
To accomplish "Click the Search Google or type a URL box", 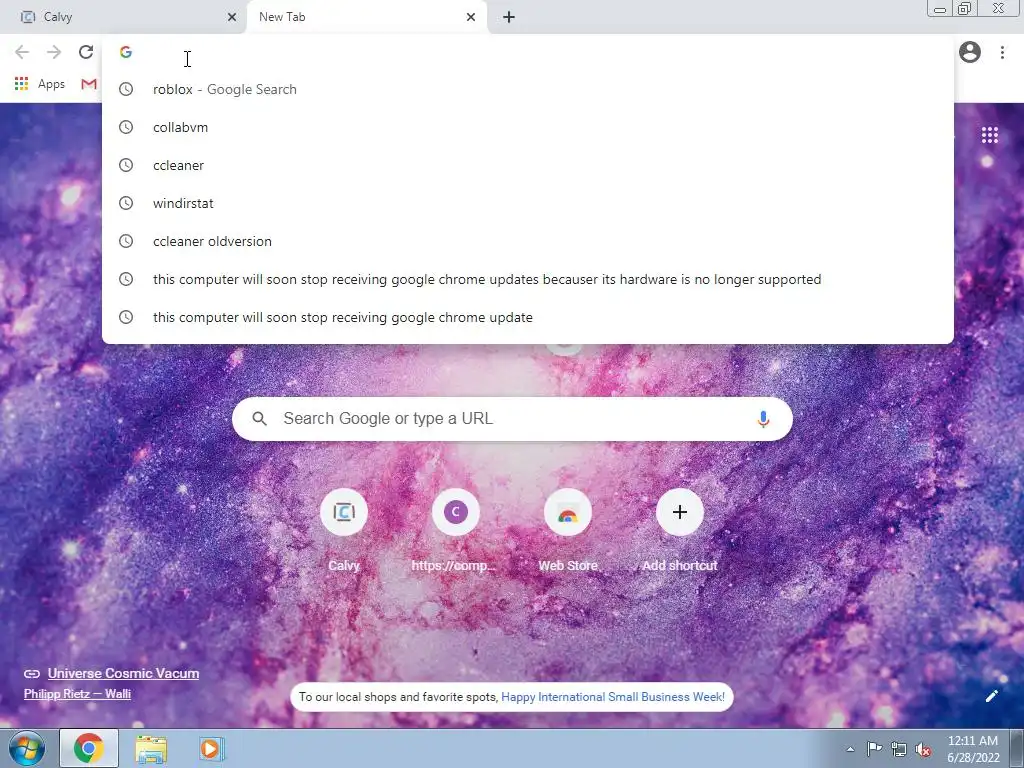I will coord(512,419).
